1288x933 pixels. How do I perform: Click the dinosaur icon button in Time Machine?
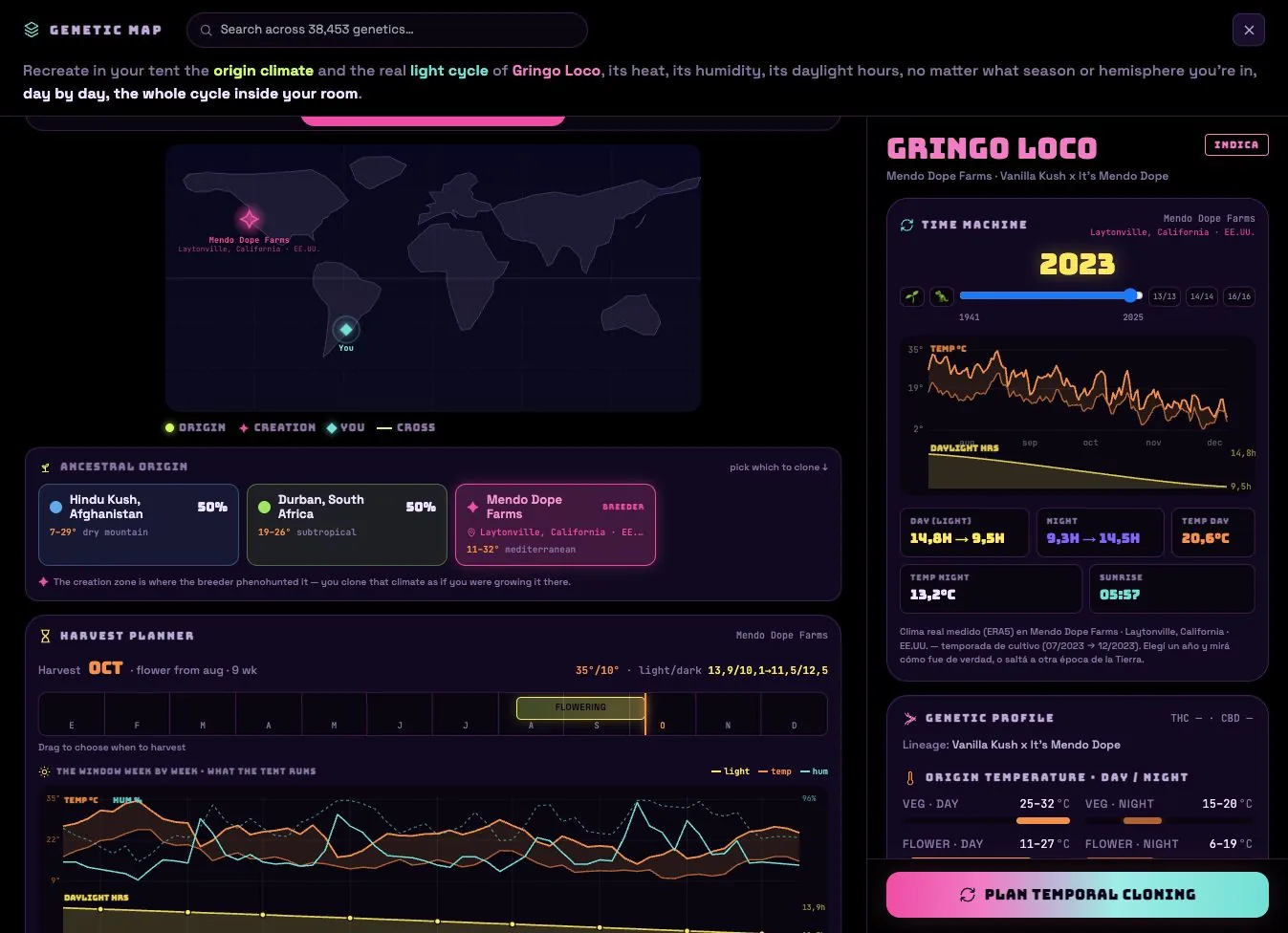(942, 296)
